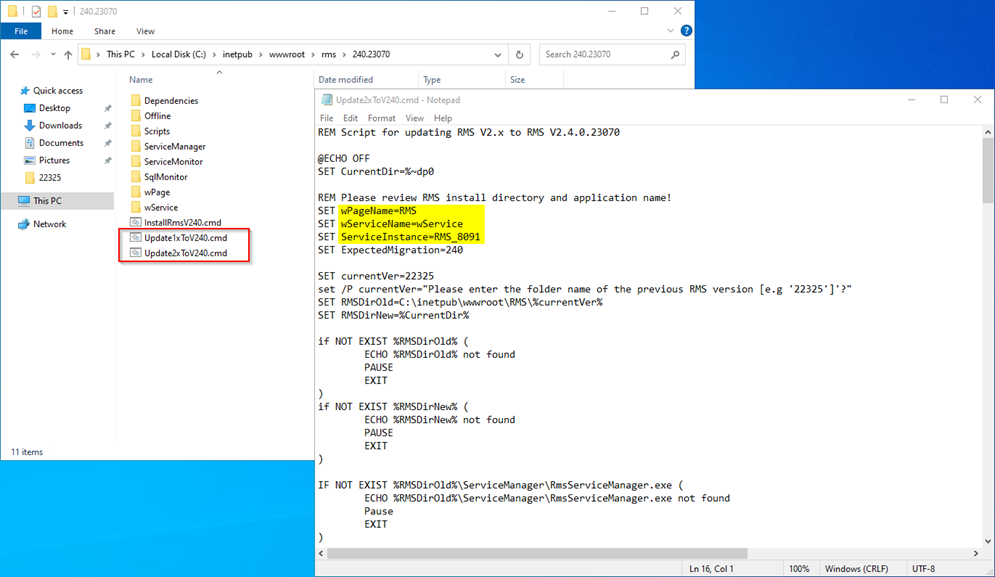Open the address bar history dropdown
Image resolution: width=995 pixels, height=577 pixels.
click(x=498, y=55)
